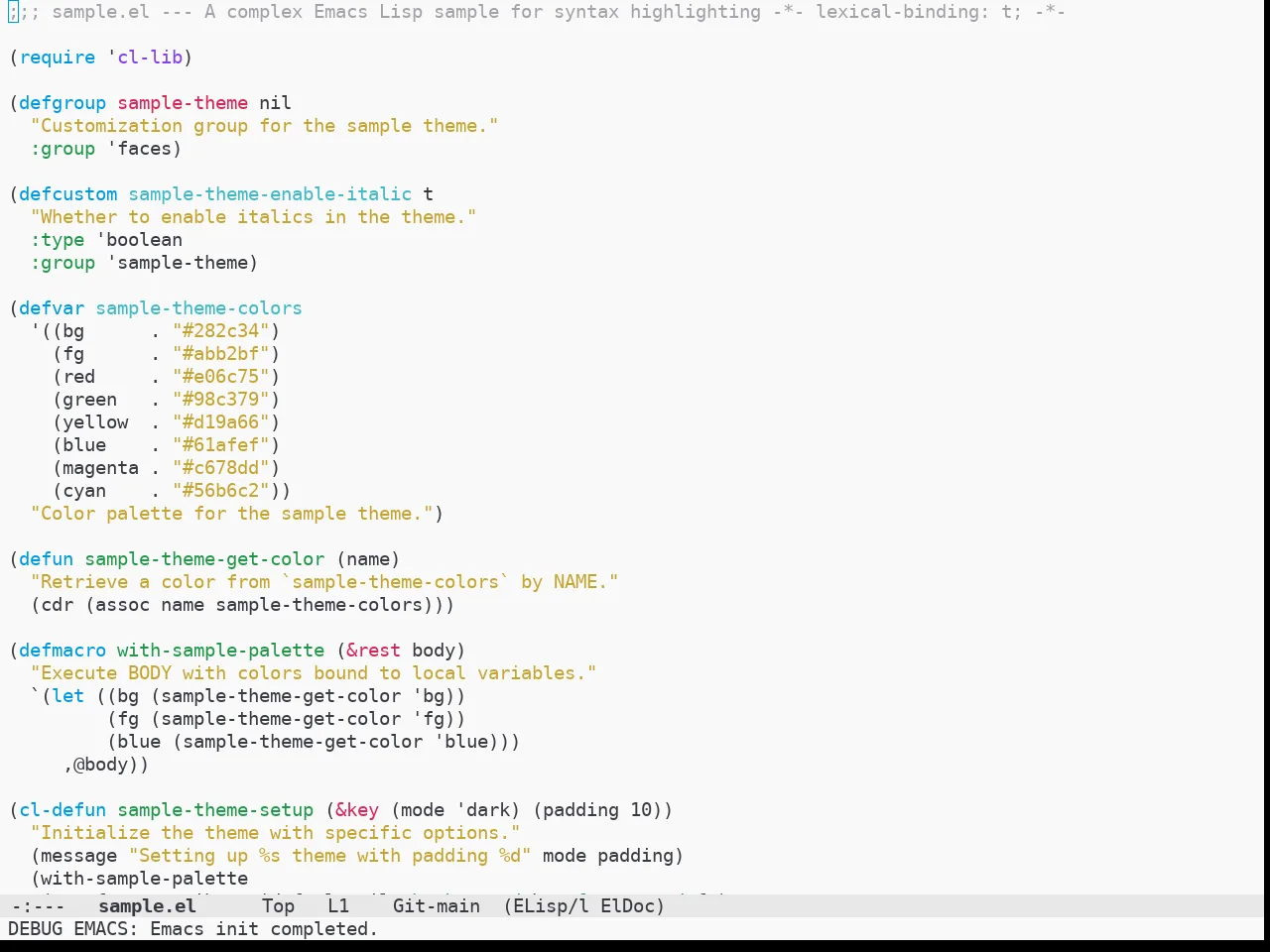Click the 'sample-theme' group name after defgroup
The image size is (1270, 952).
[x=183, y=103]
